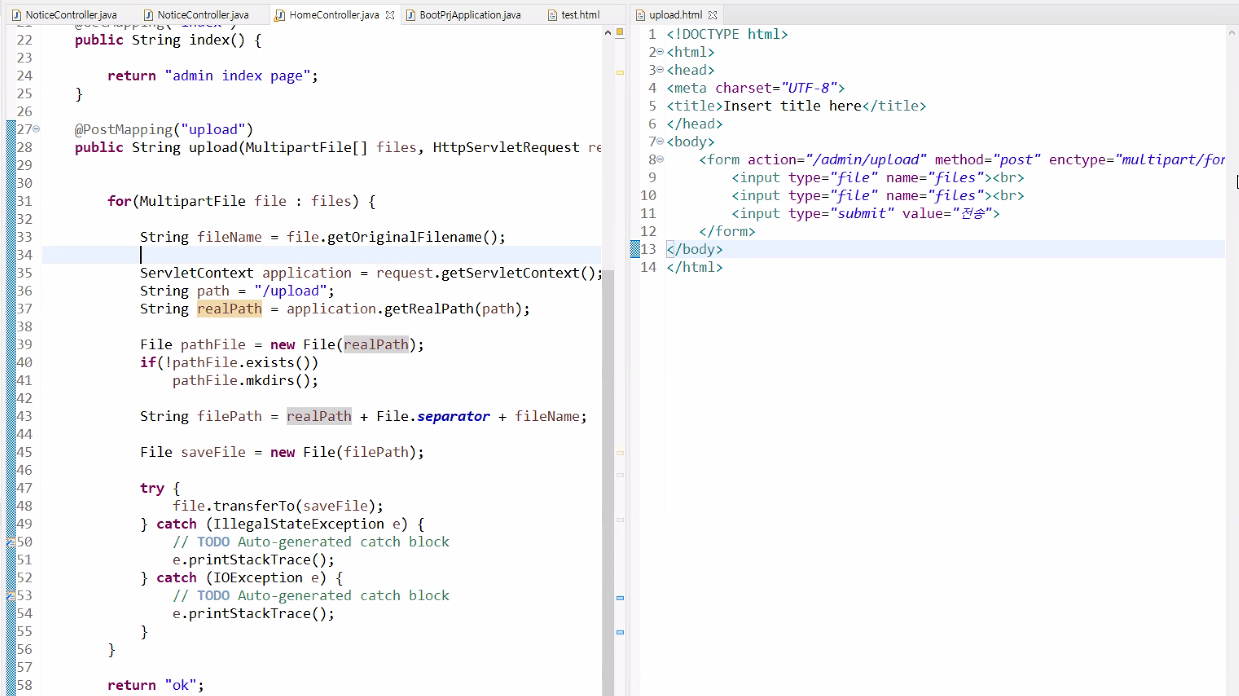Click realPath inside new File( on line 39
The height and width of the screenshot is (696, 1239).
376,345
